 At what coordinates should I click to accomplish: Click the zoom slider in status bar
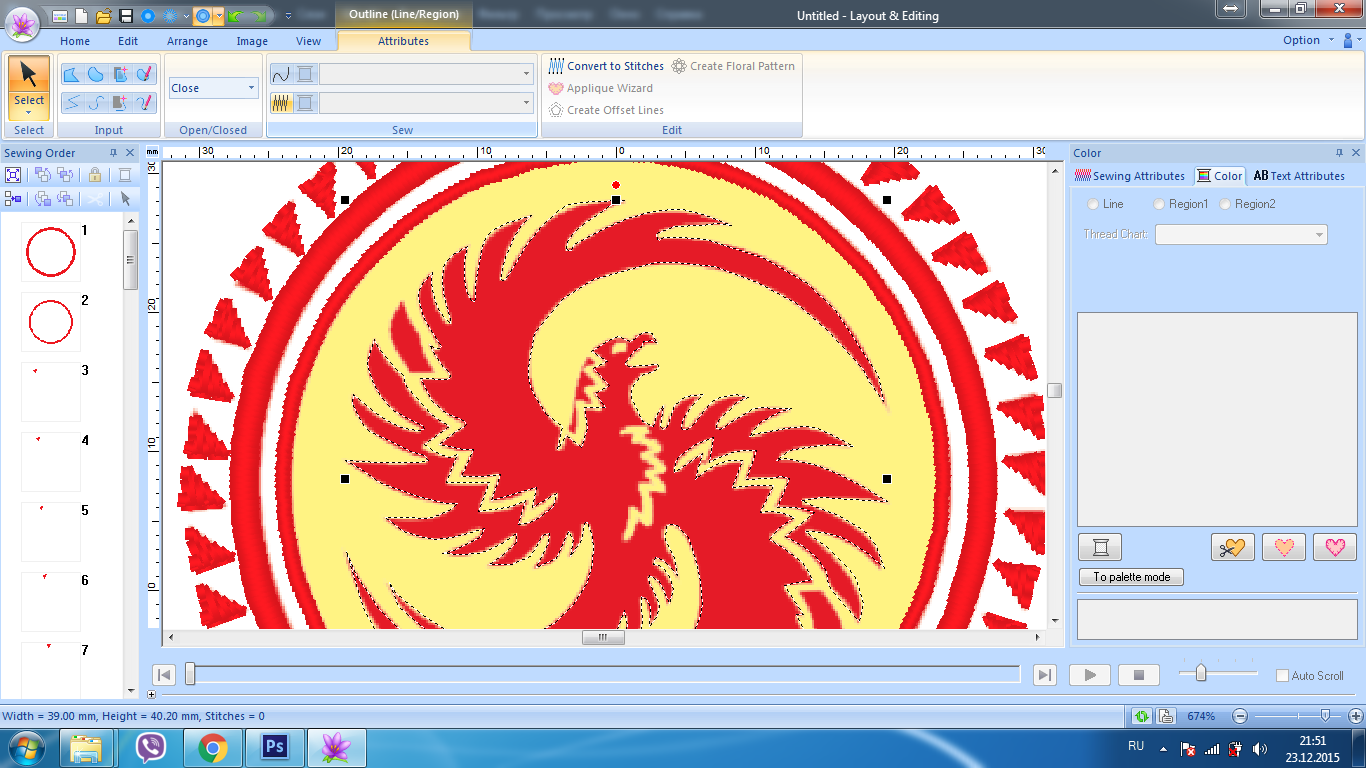tap(1325, 716)
